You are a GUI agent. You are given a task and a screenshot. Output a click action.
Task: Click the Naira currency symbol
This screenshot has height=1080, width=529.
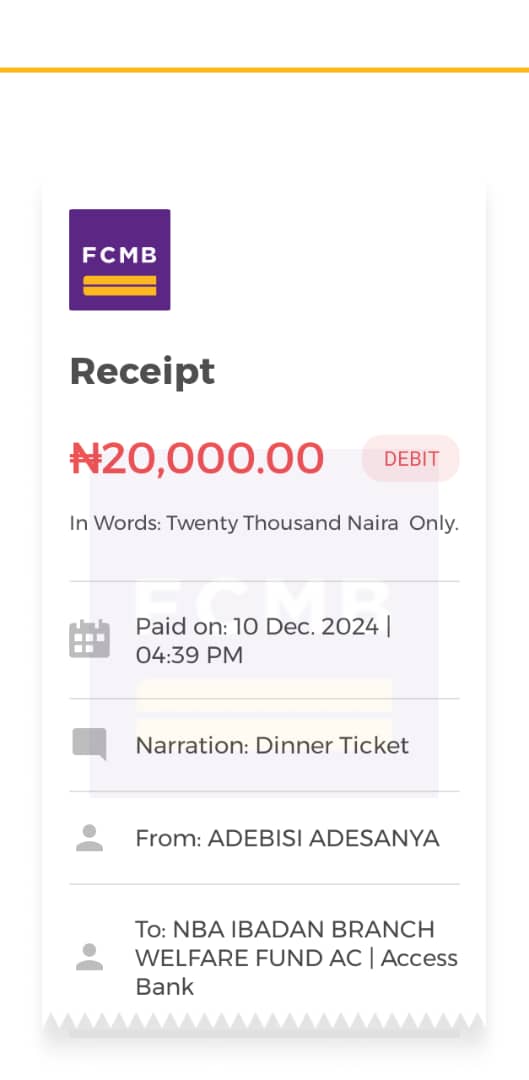(x=85, y=459)
